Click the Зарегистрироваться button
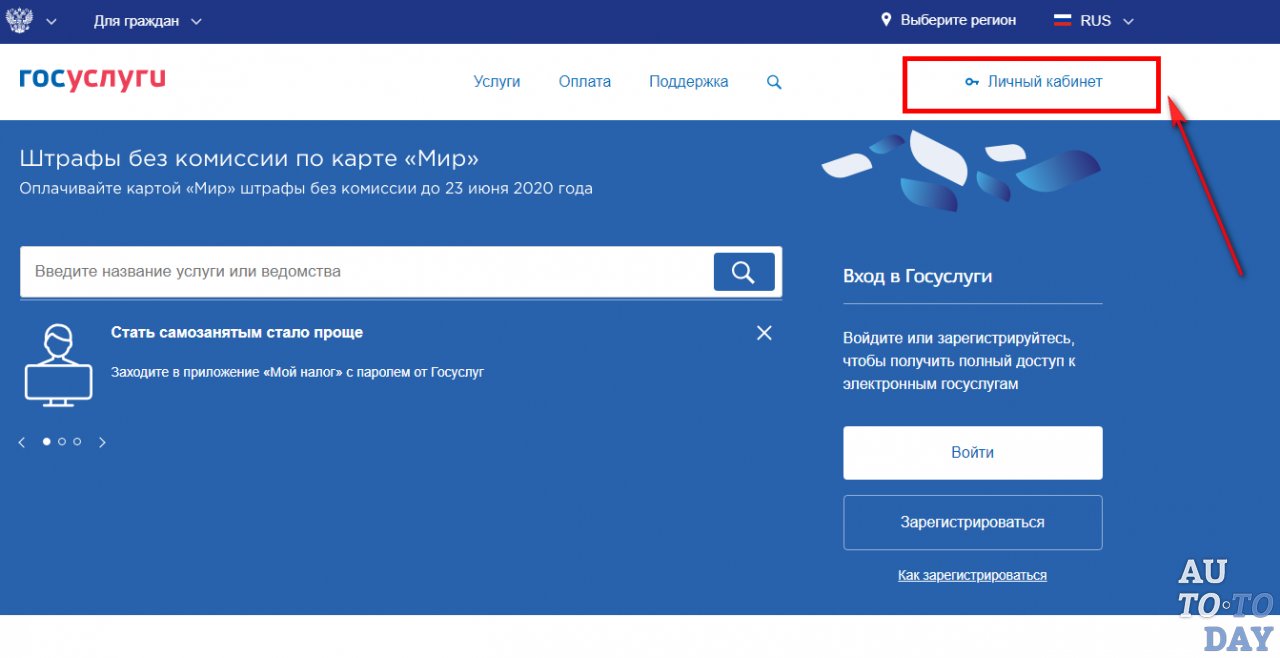1280x658 pixels. pyautogui.click(x=972, y=522)
